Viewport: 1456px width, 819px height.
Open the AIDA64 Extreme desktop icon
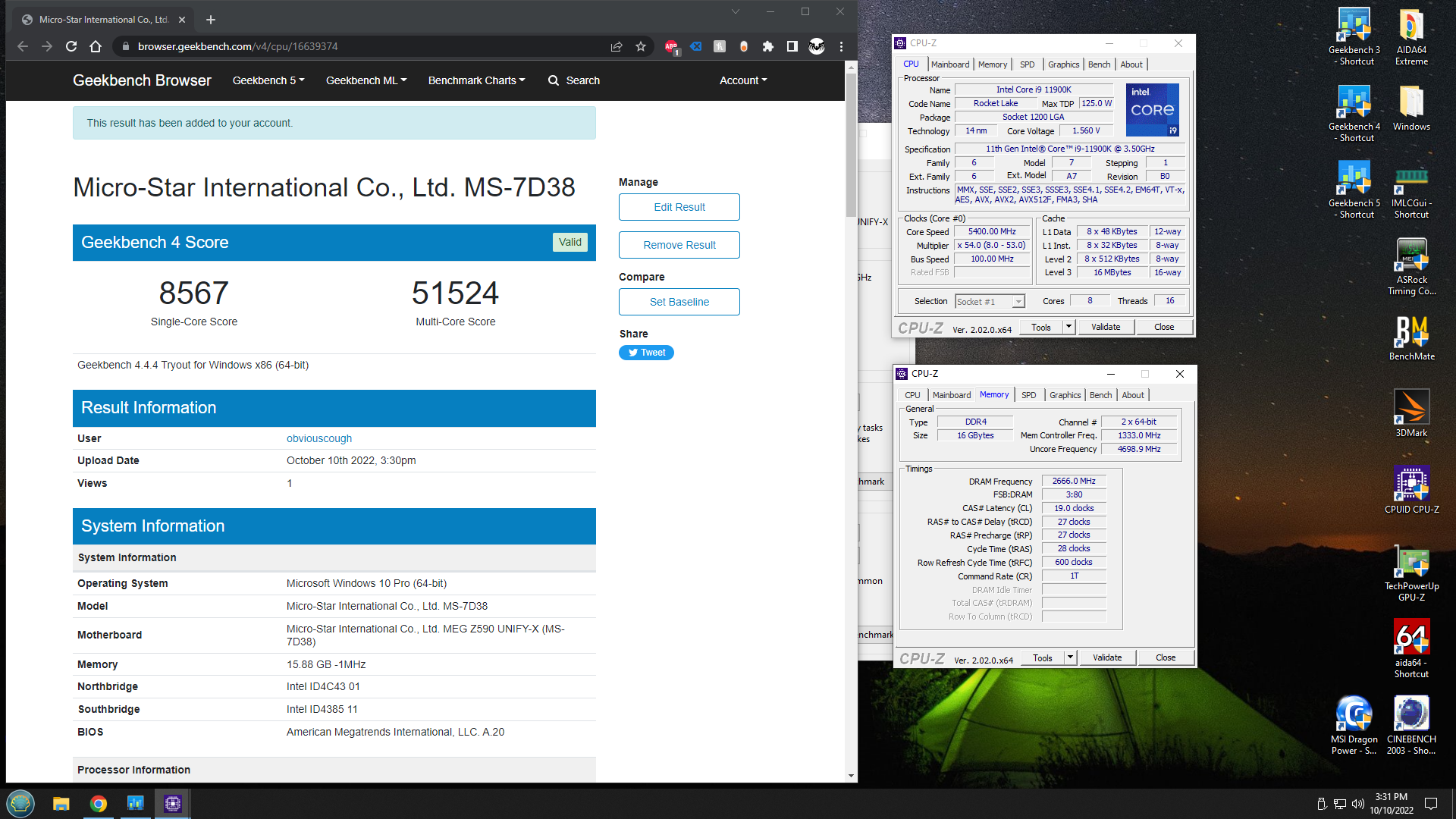pos(1411,36)
